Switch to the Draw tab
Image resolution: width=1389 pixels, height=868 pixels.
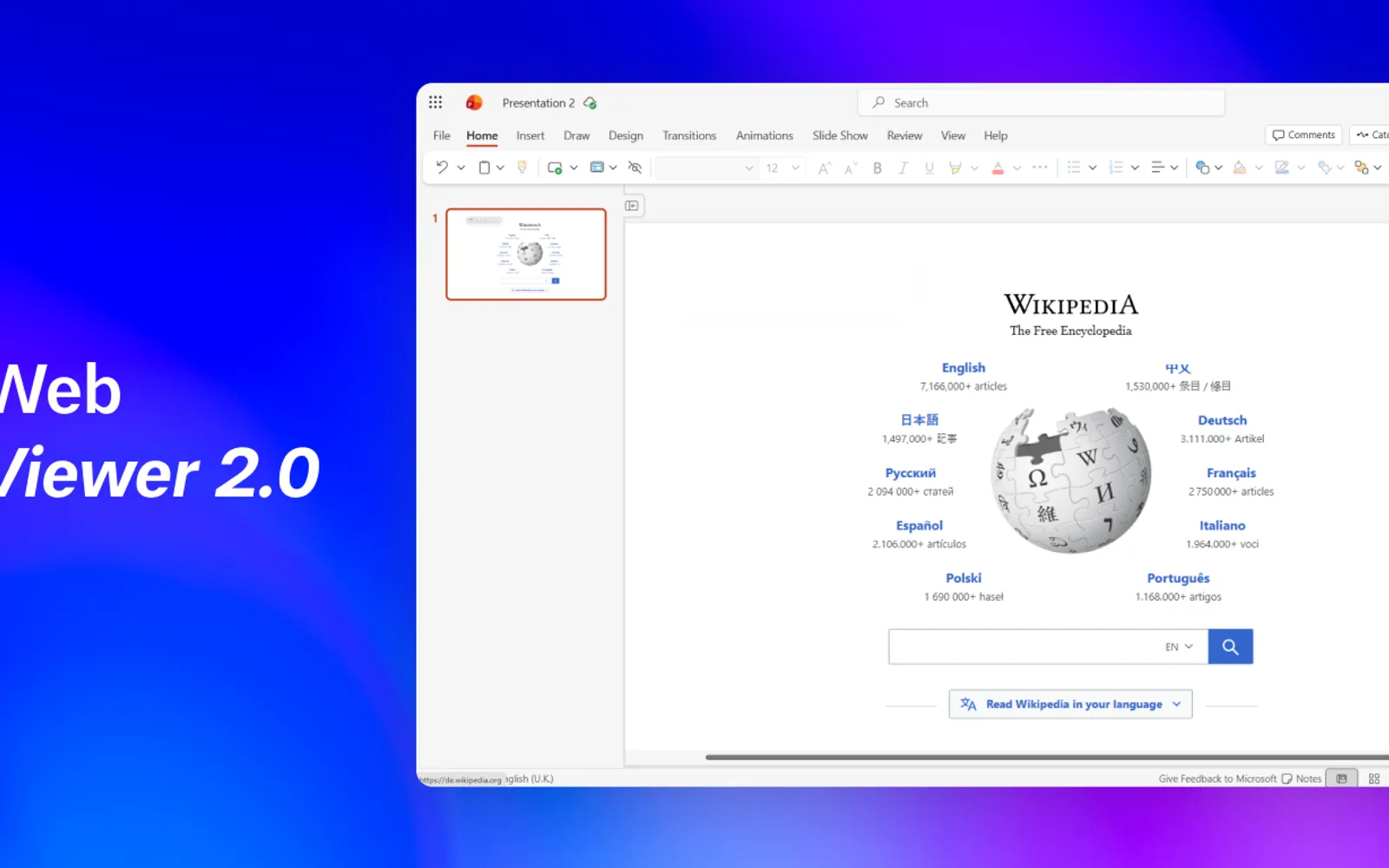576,135
